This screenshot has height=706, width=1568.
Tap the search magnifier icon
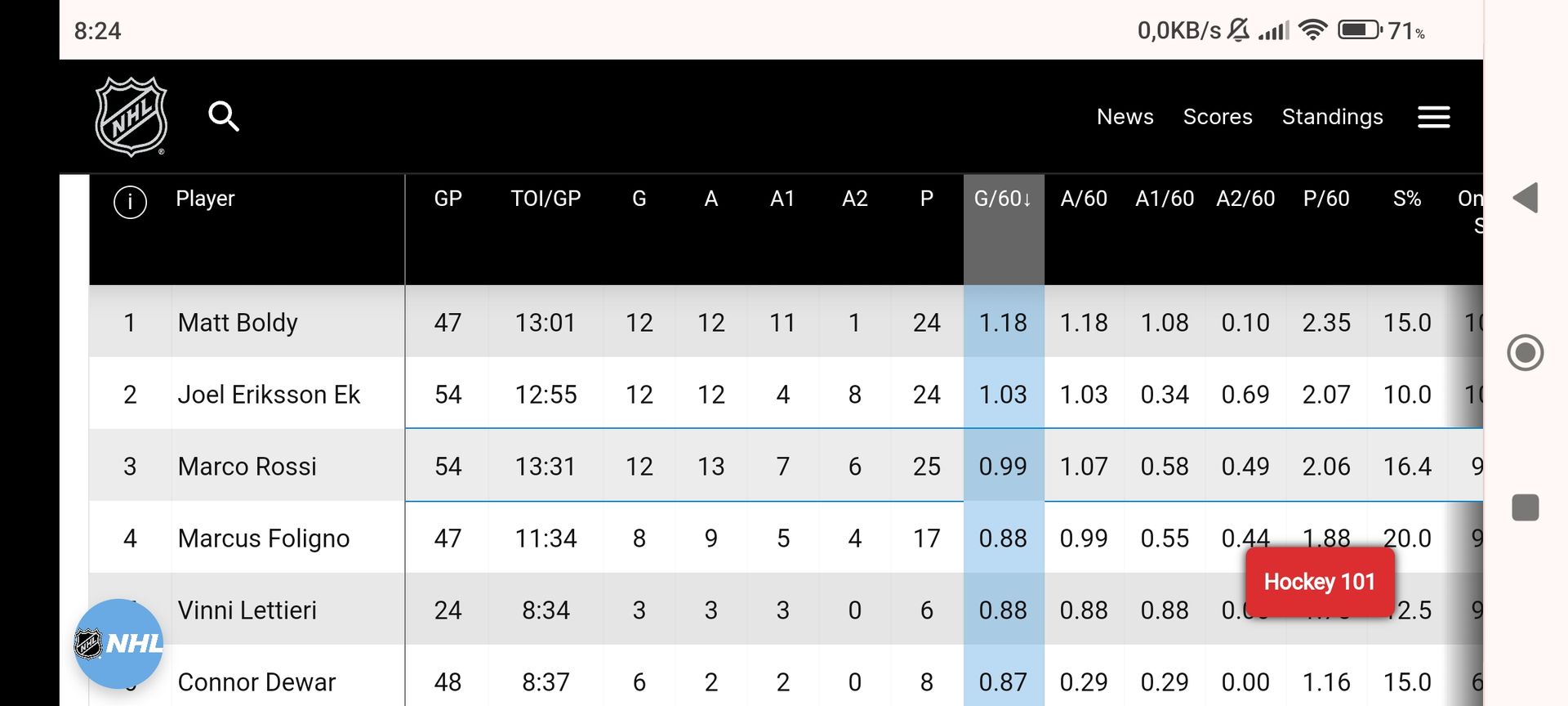(x=223, y=116)
